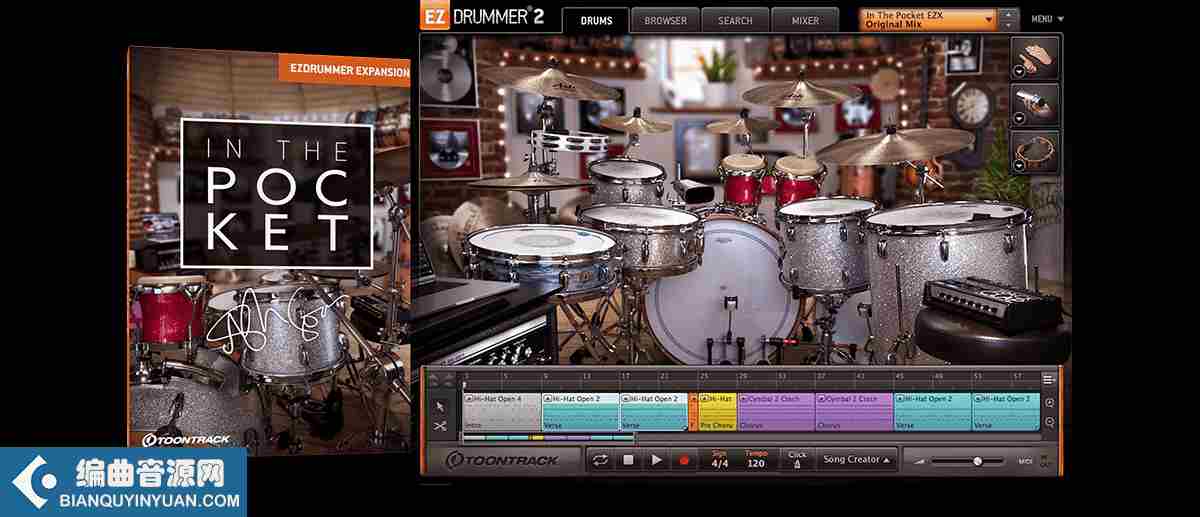Toggle the Click metronome
This screenshot has width=1200, height=517.
[x=796, y=460]
